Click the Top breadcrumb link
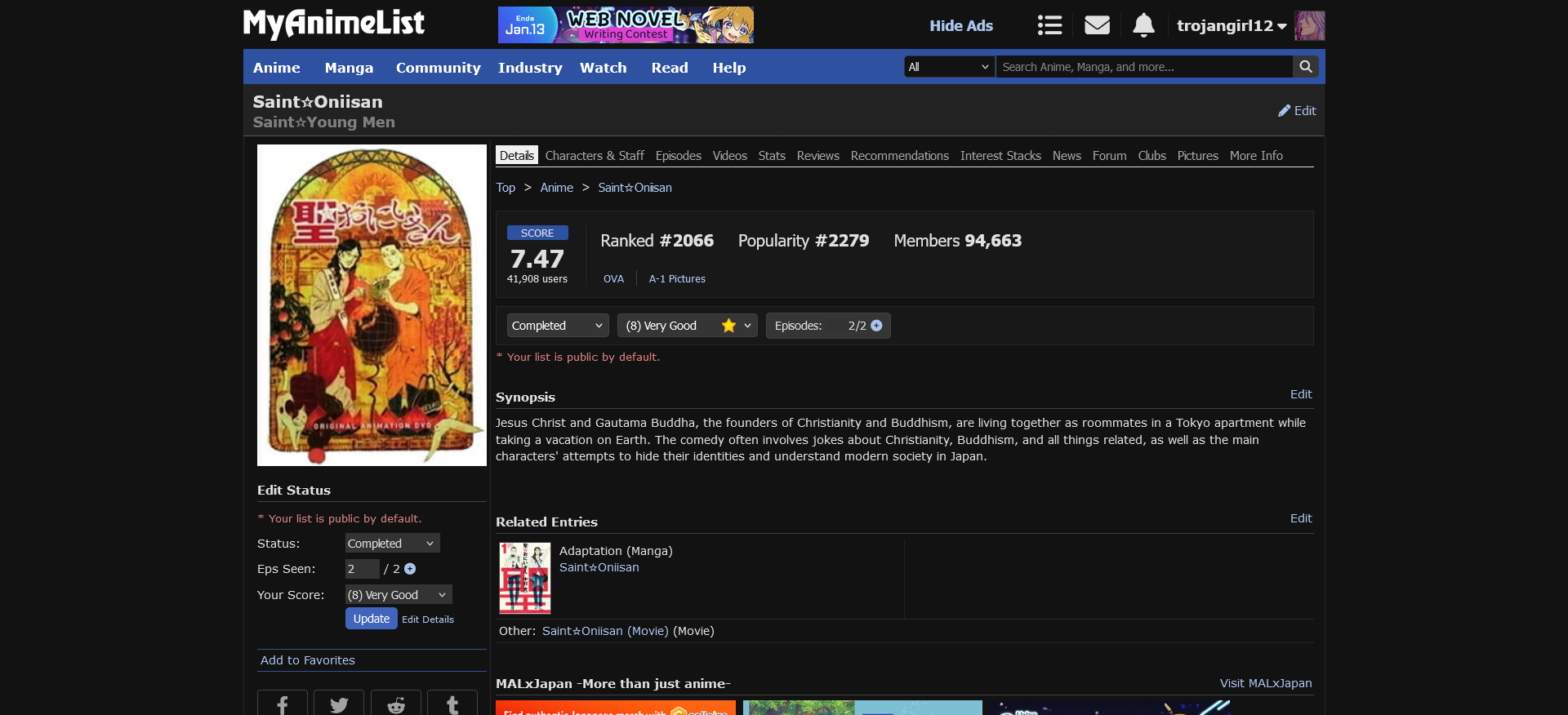Viewport: 1568px width, 715px height. tap(506, 188)
